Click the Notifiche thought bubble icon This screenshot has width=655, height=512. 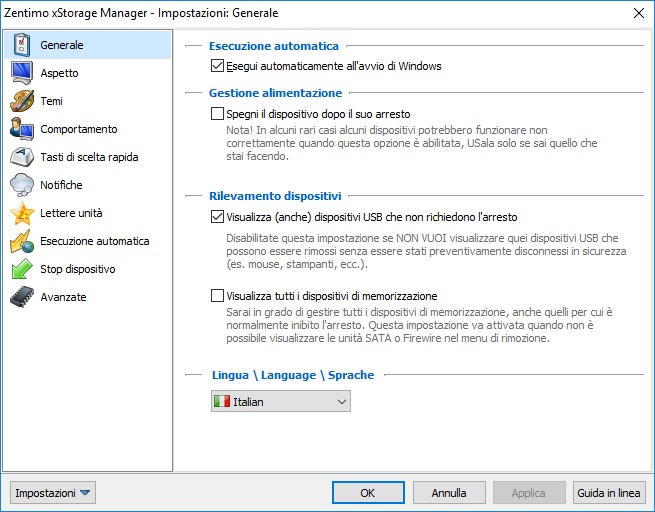pos(22,185)
